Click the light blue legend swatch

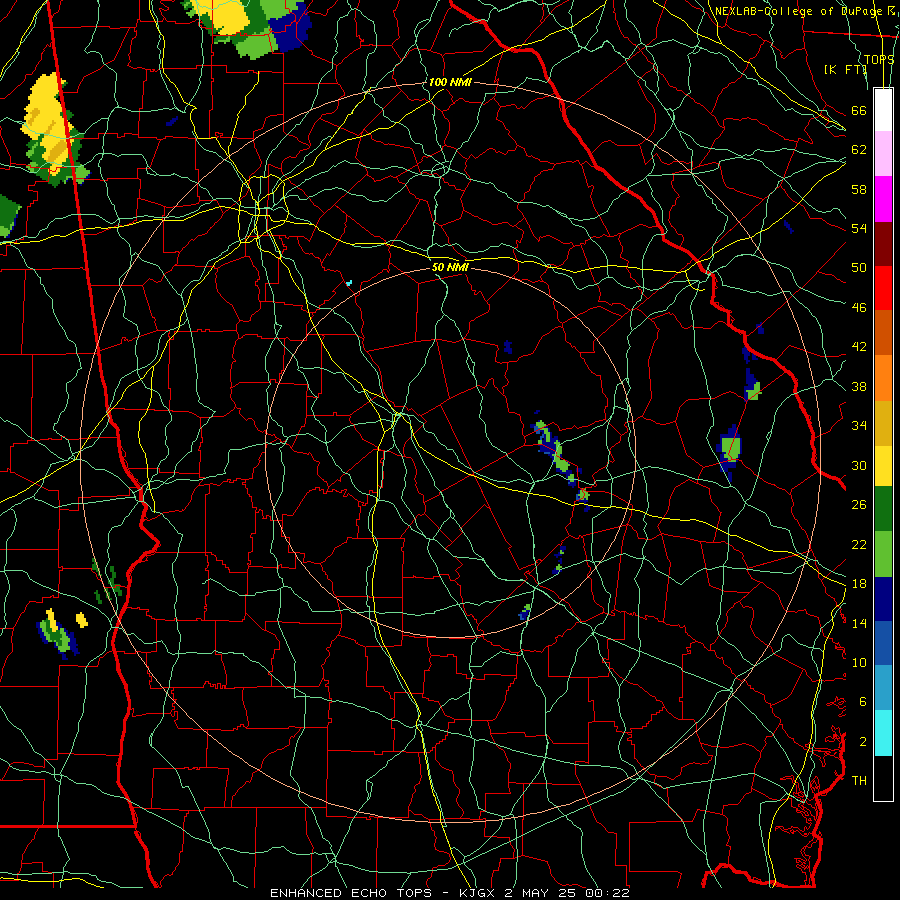[x=883, y=688]
